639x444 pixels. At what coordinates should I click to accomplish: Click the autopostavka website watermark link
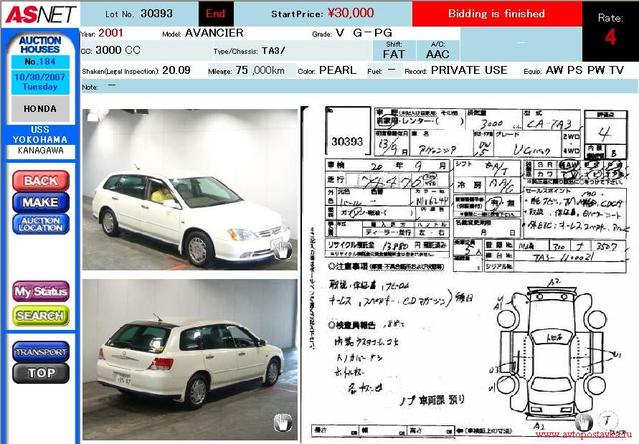click(x=586, y=435)
